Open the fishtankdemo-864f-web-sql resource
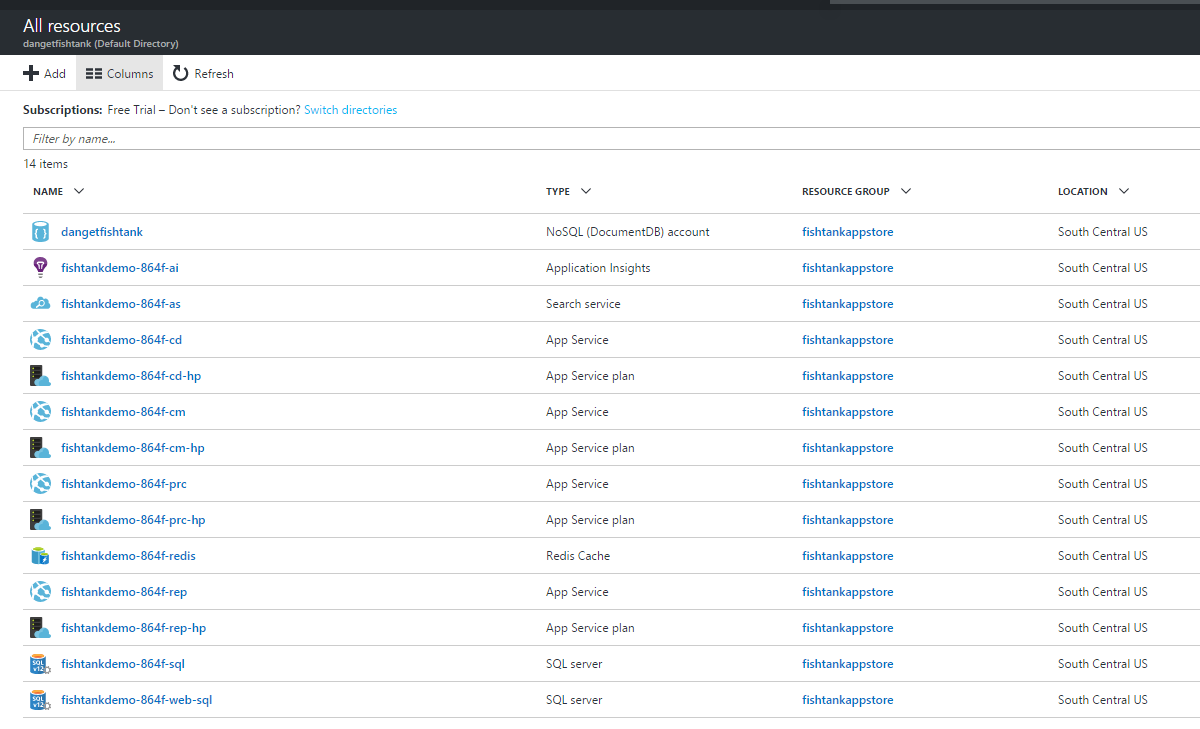This screenshot has height=729, width=1200. (137, 700)
